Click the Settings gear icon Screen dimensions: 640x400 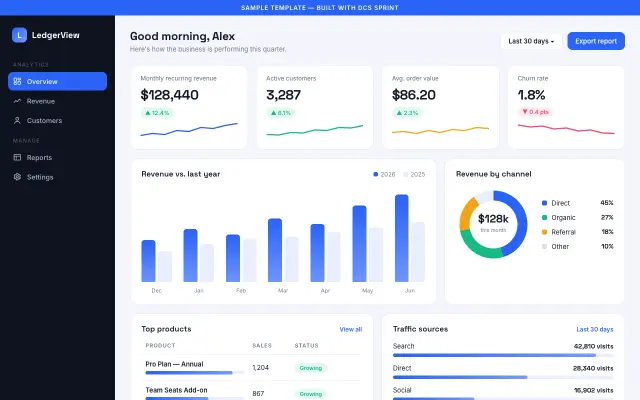coord(17,177)
